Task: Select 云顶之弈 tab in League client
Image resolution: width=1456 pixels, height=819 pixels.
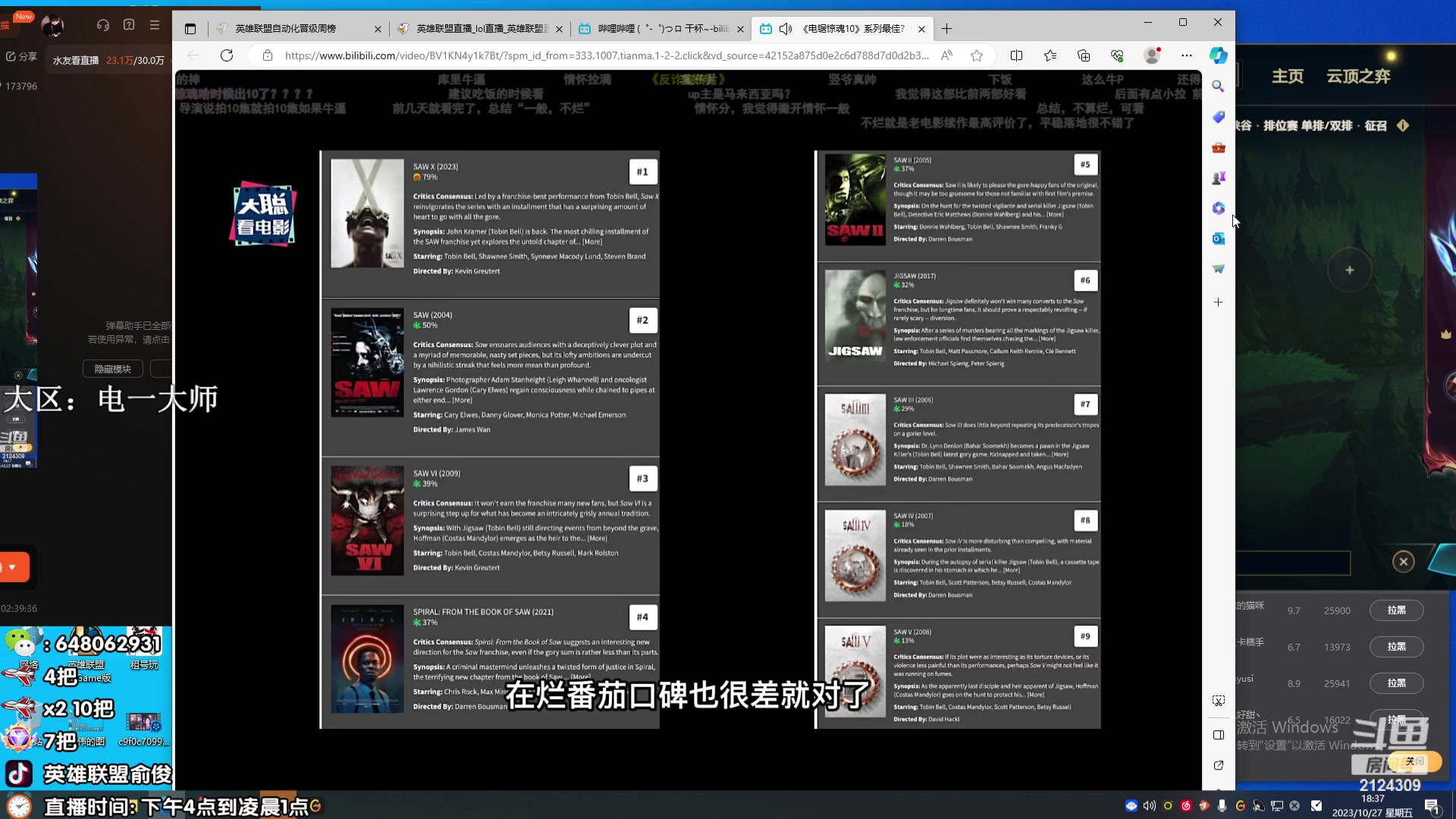Action: (1358, 76)
